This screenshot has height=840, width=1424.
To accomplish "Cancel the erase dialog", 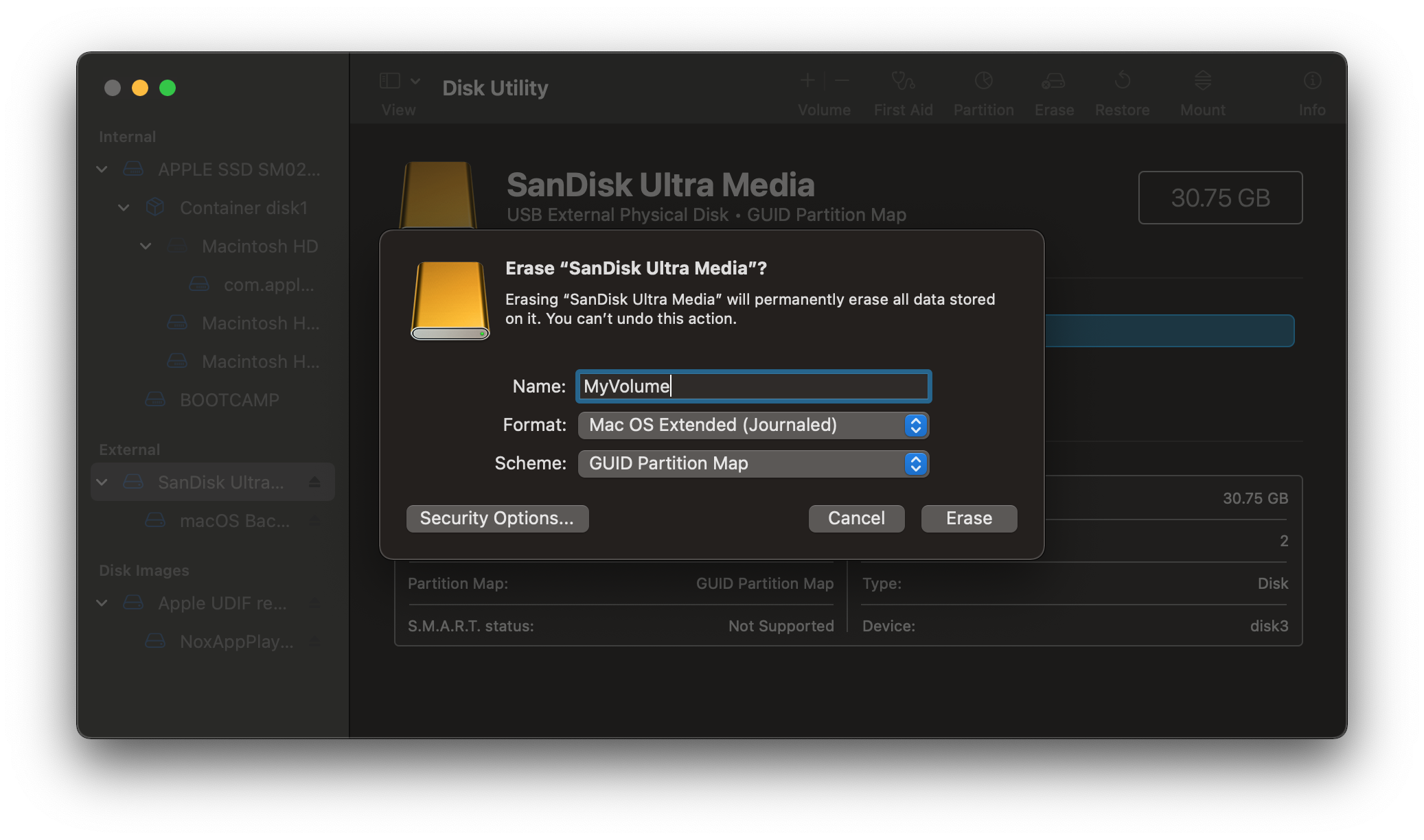I will click(x=856, y=518).
